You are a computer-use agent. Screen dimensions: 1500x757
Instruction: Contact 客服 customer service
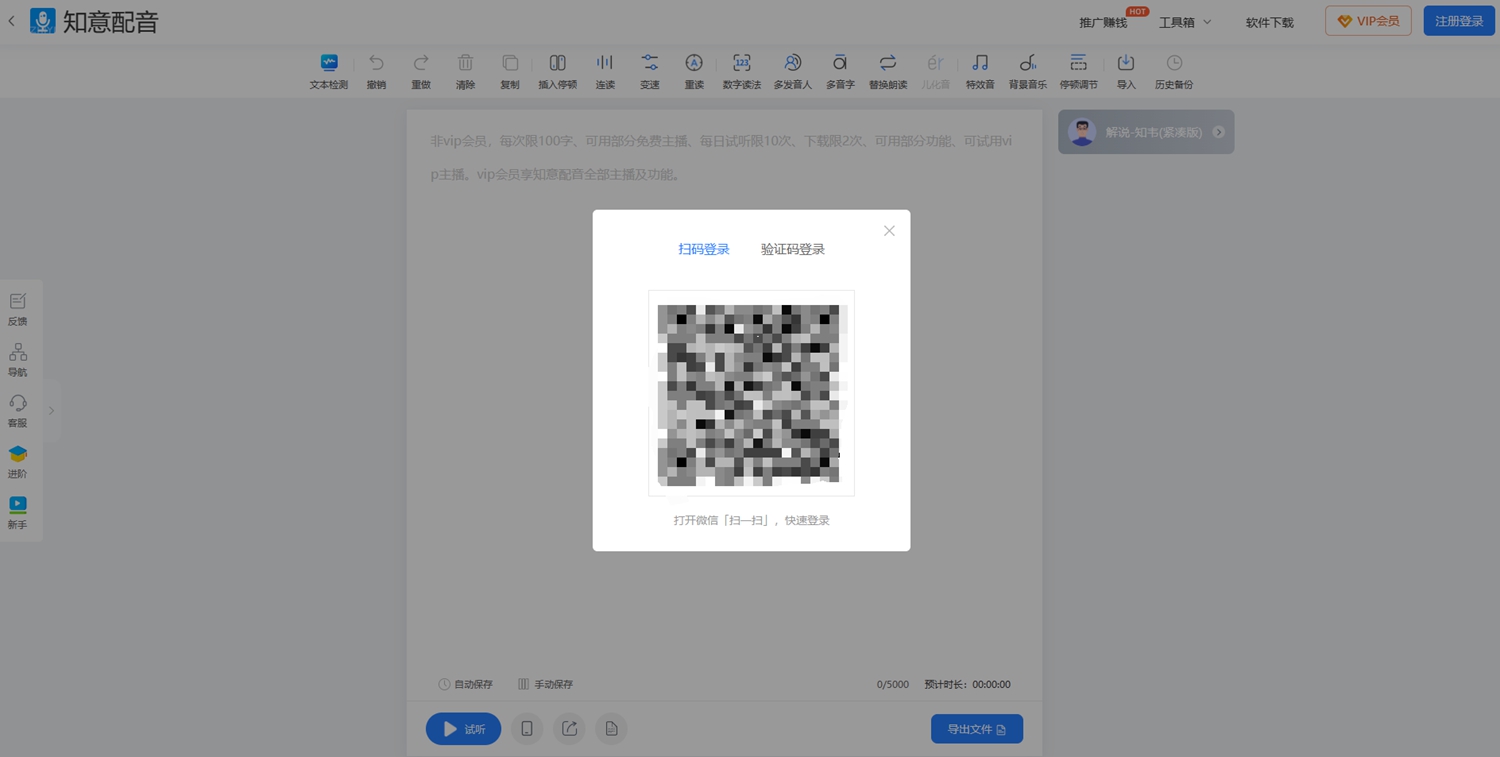pos(18,411)
